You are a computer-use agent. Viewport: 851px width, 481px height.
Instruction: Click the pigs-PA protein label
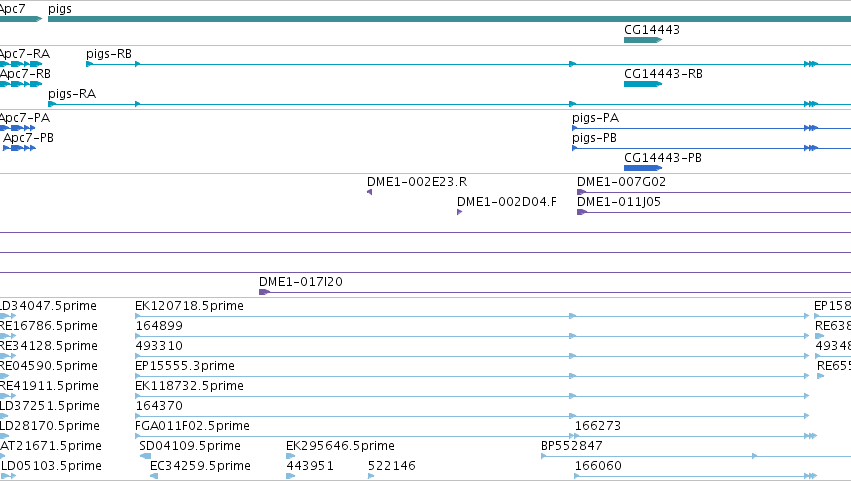(595, 118)
